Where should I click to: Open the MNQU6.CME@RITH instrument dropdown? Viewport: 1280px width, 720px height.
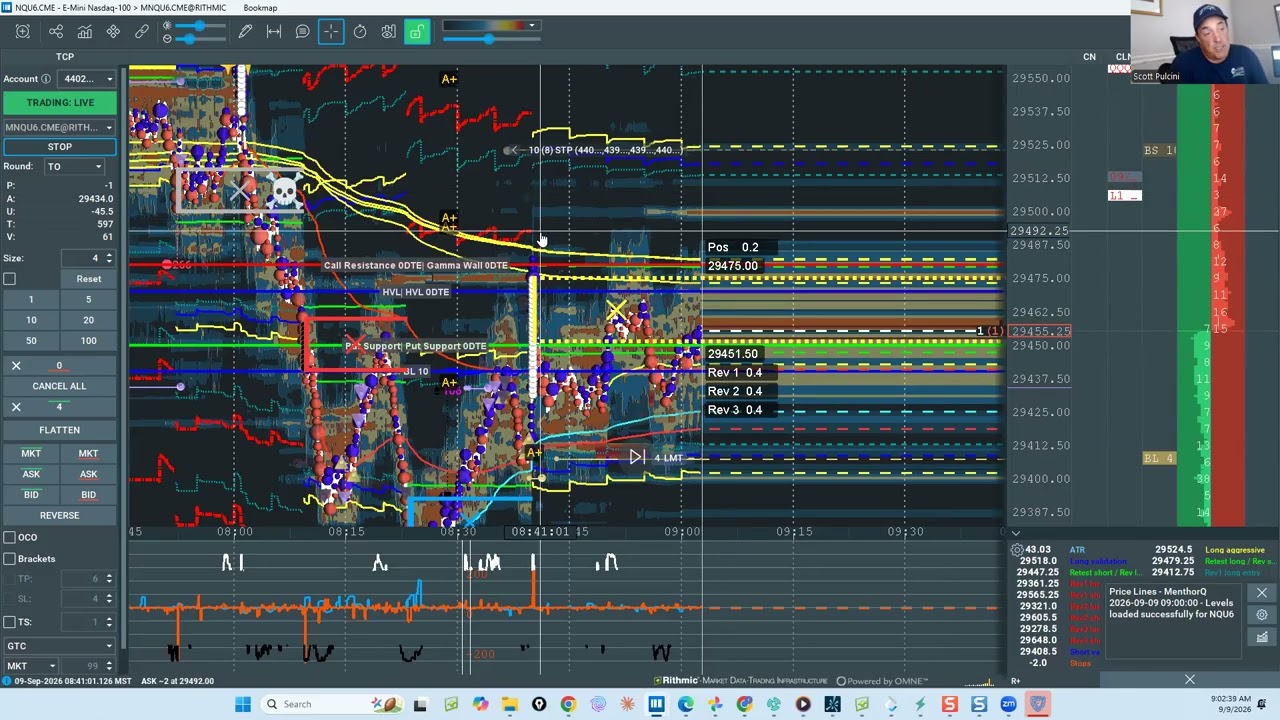coord(60,127)
